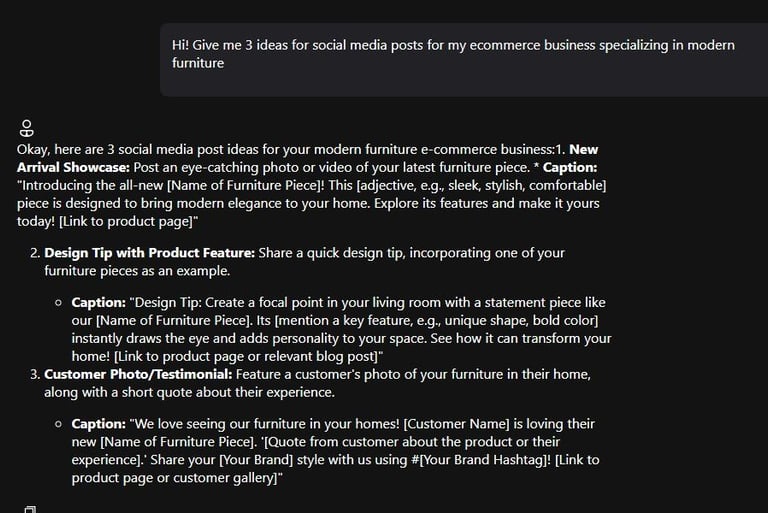The height and width of the screenshot is (513, 768).
Task: Click the "Design Tip with Product Feature:" heading
Action: tap(149, 253)
